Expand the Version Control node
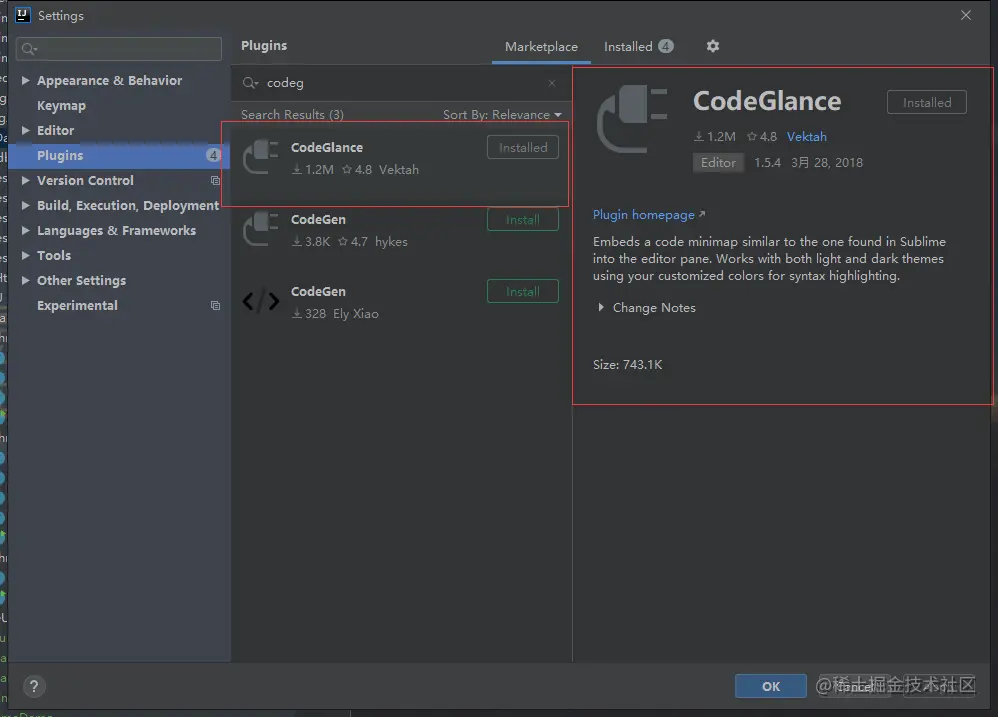The width and height of the screenshot is (998, 717). click(x=25, y=181)
